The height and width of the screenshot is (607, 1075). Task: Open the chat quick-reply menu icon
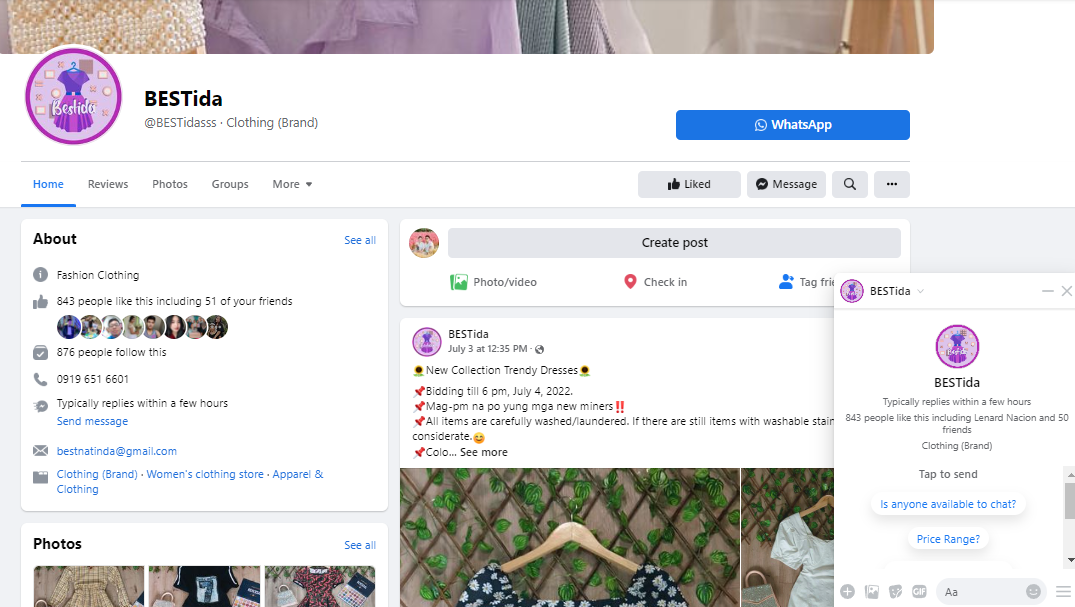point(1063,591)
